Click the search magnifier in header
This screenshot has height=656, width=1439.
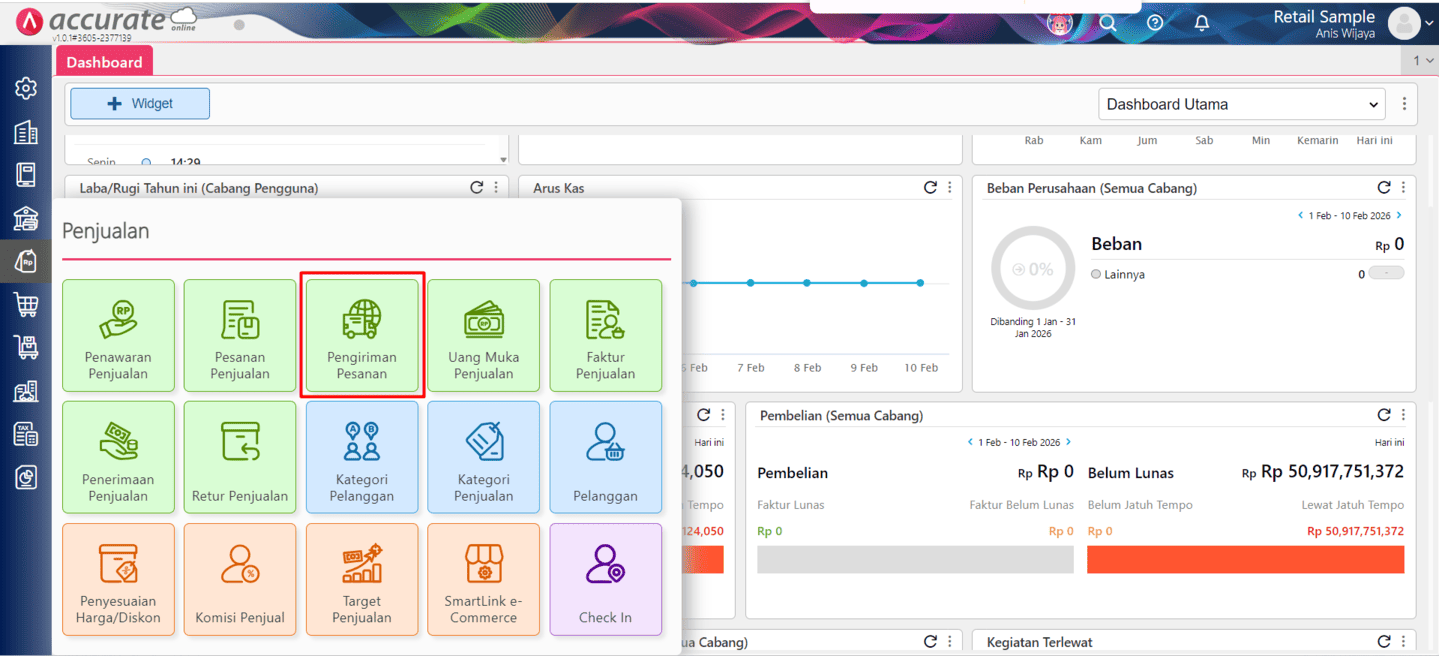click(x=1108, y=23)
